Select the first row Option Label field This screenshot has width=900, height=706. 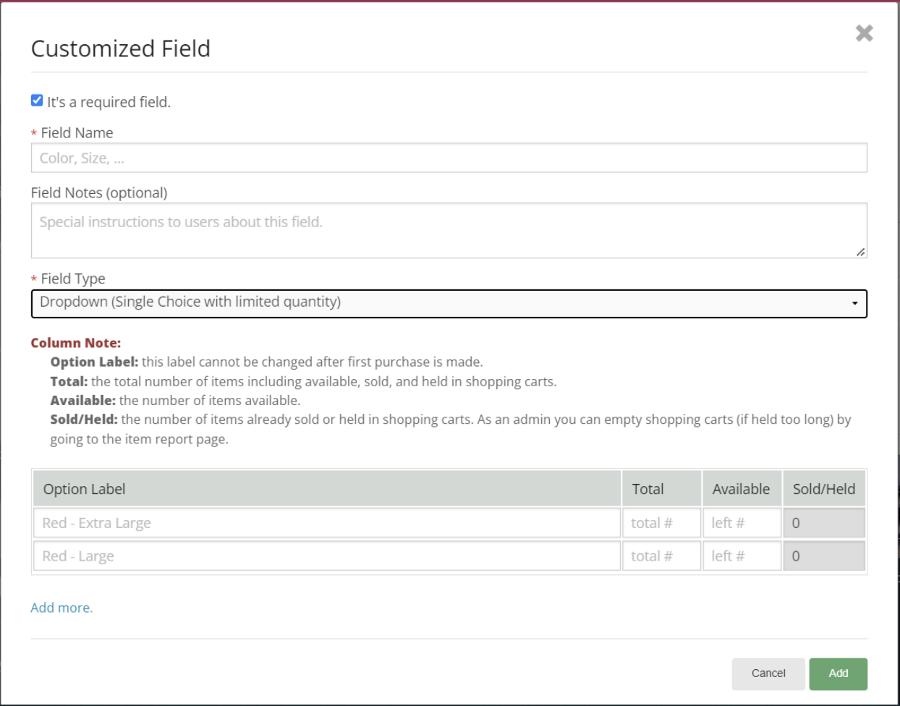click(x=327, y=523)
